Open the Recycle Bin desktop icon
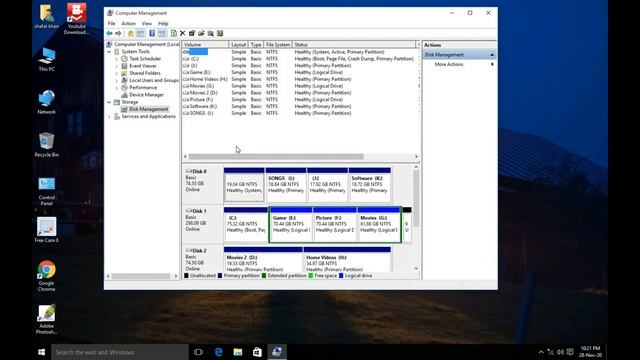 point(47,145)
